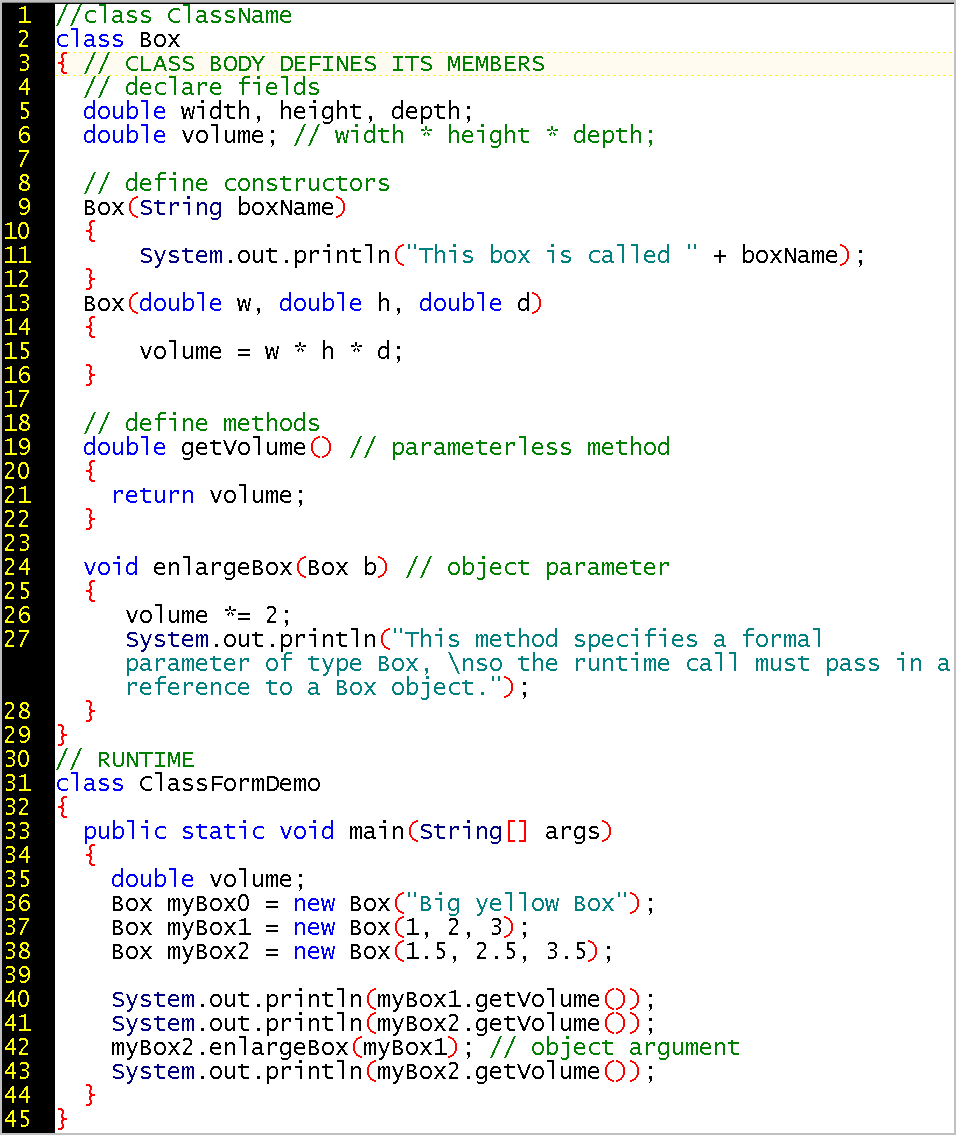The image size is (956, 1135).
Task: Click line number 23 in the gutter
Action: (17, 543)
